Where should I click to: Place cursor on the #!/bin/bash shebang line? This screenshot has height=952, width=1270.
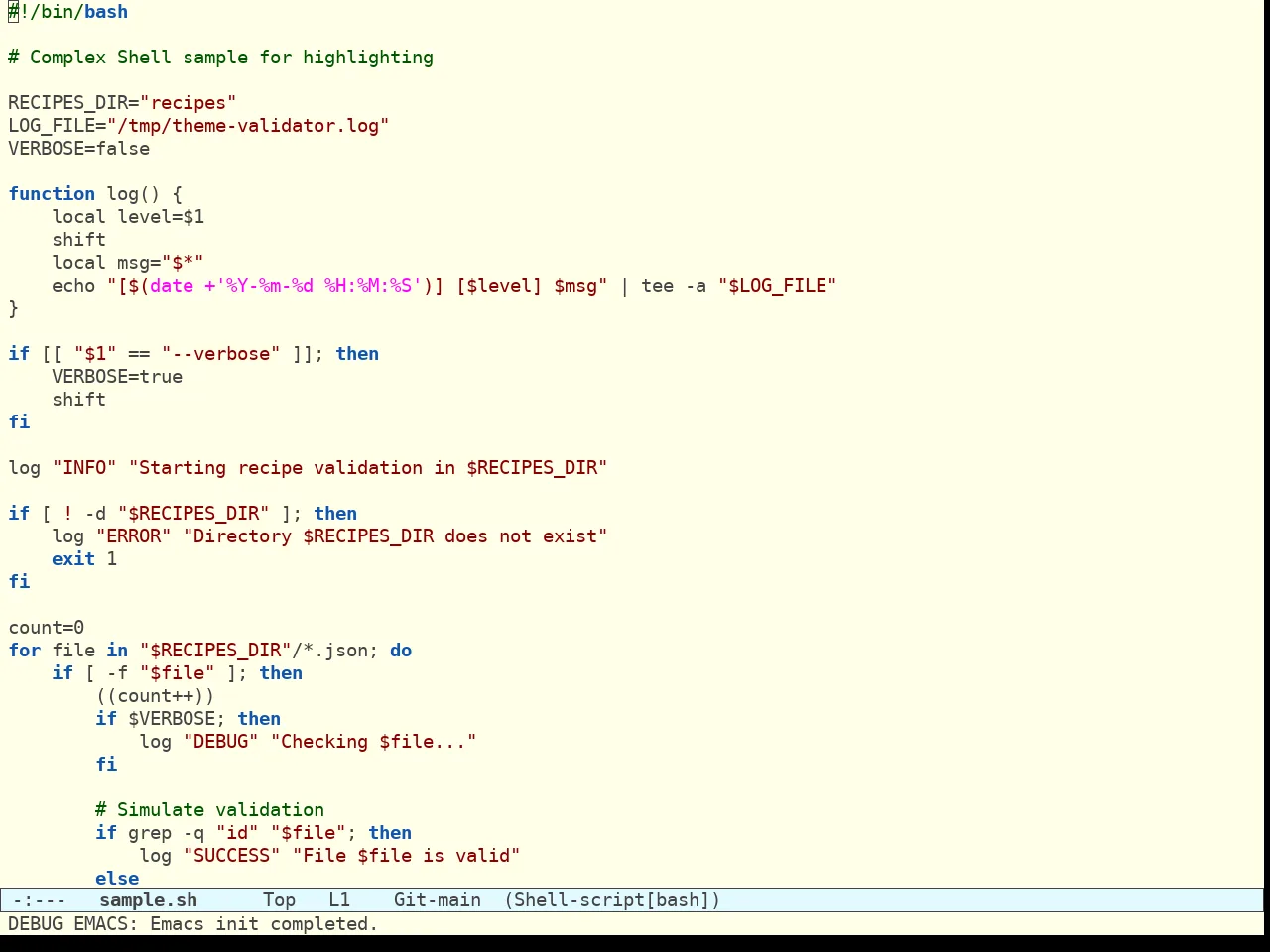coord(68,12)
